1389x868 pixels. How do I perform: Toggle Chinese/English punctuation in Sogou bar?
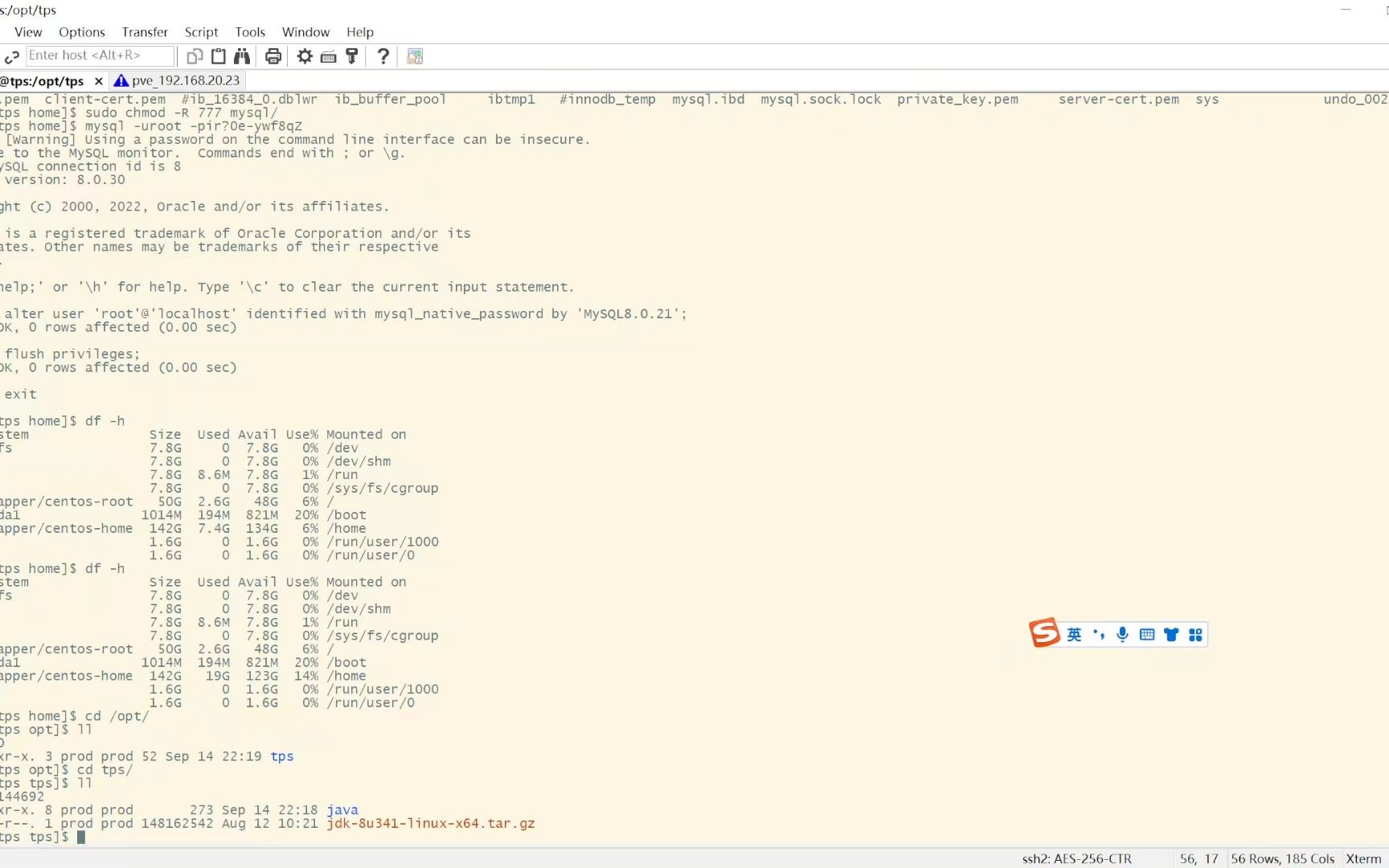[1099, 634]
